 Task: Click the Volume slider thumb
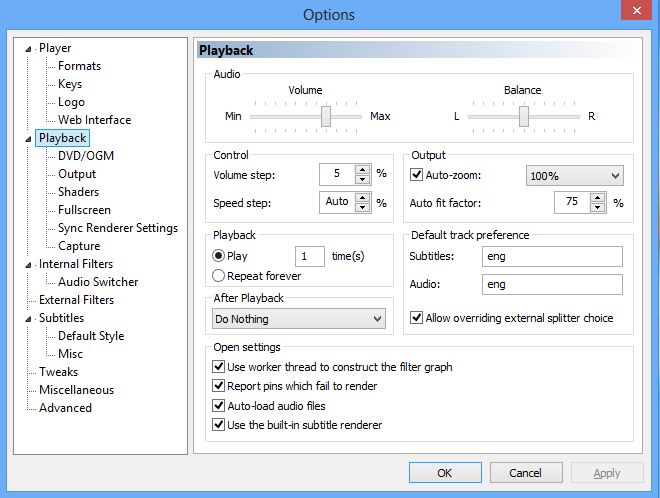pos(325,117)
